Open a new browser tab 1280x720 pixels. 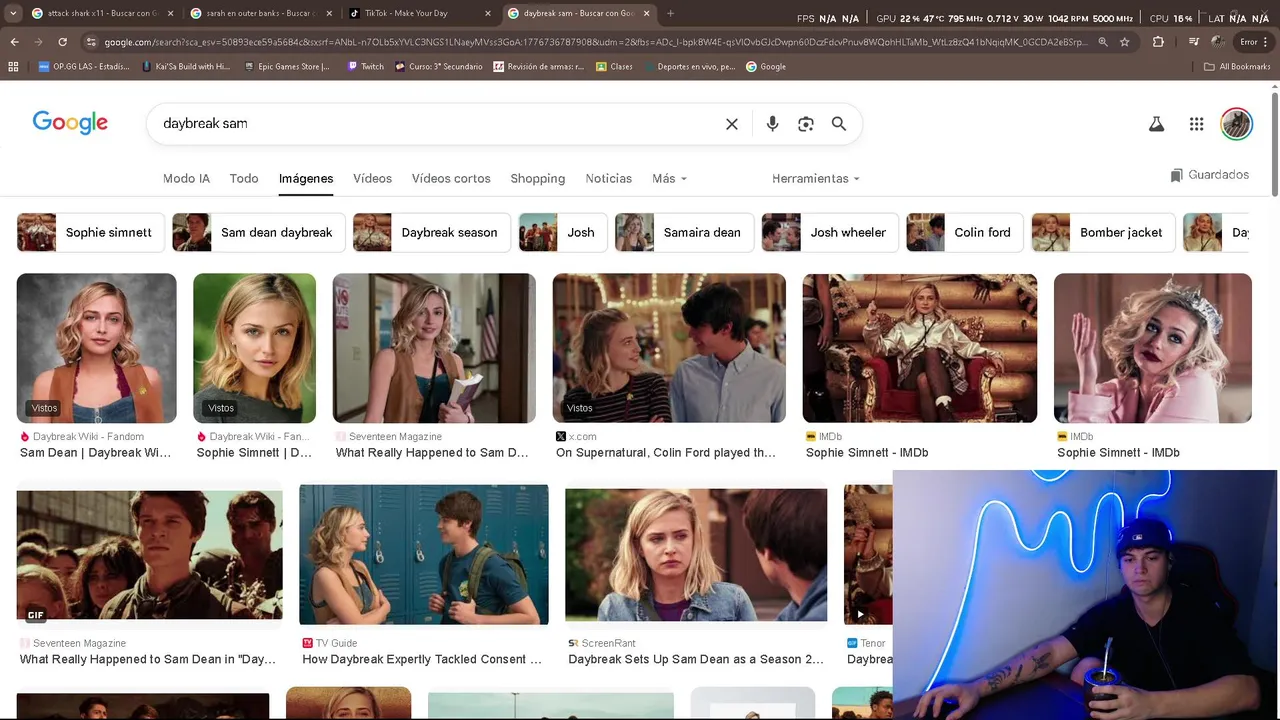tap(670, 13)
